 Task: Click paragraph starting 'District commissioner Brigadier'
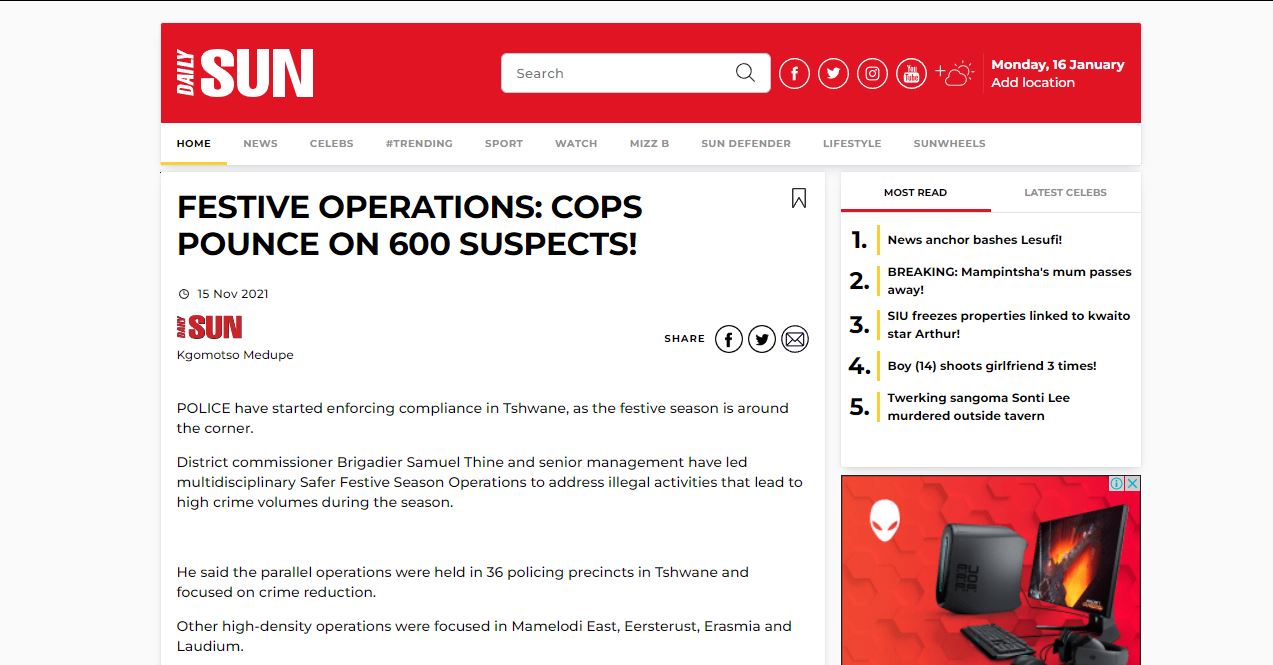(490, 482)
